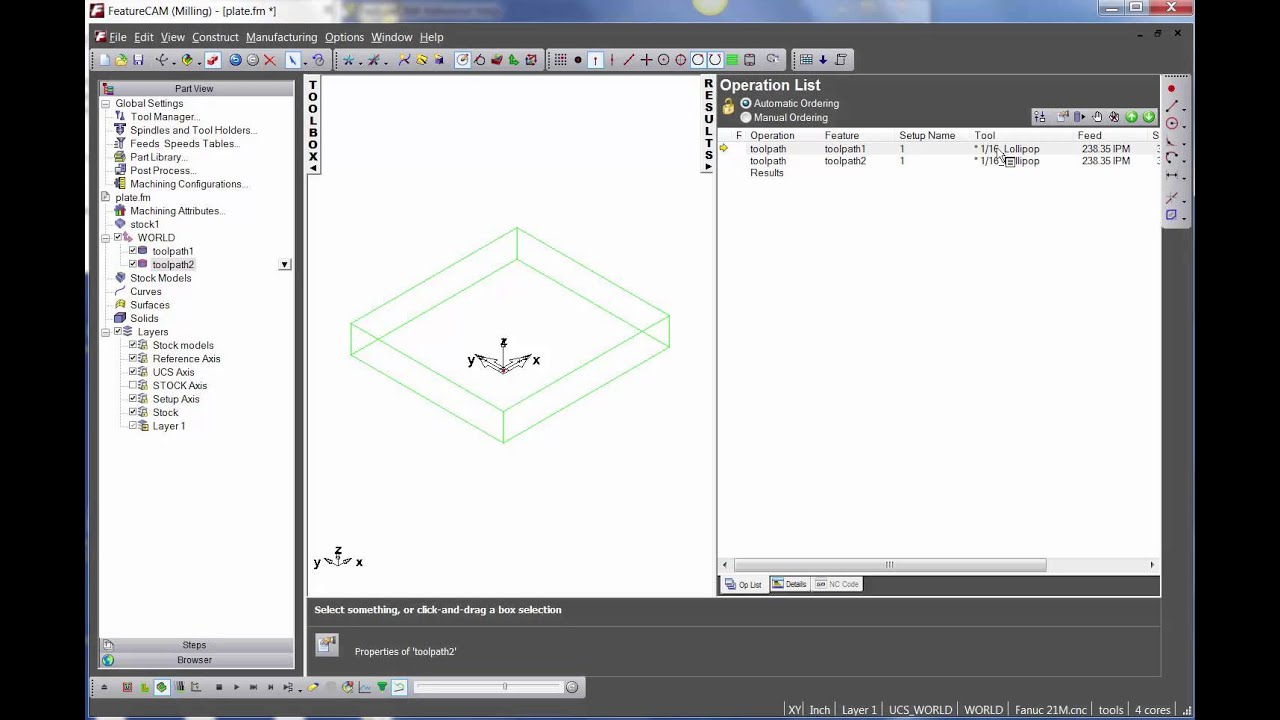Click the blue Undo circle arrow icon
Viewport: 1280px width, 720px height.
pyautogui.click(x=235, y=60)
